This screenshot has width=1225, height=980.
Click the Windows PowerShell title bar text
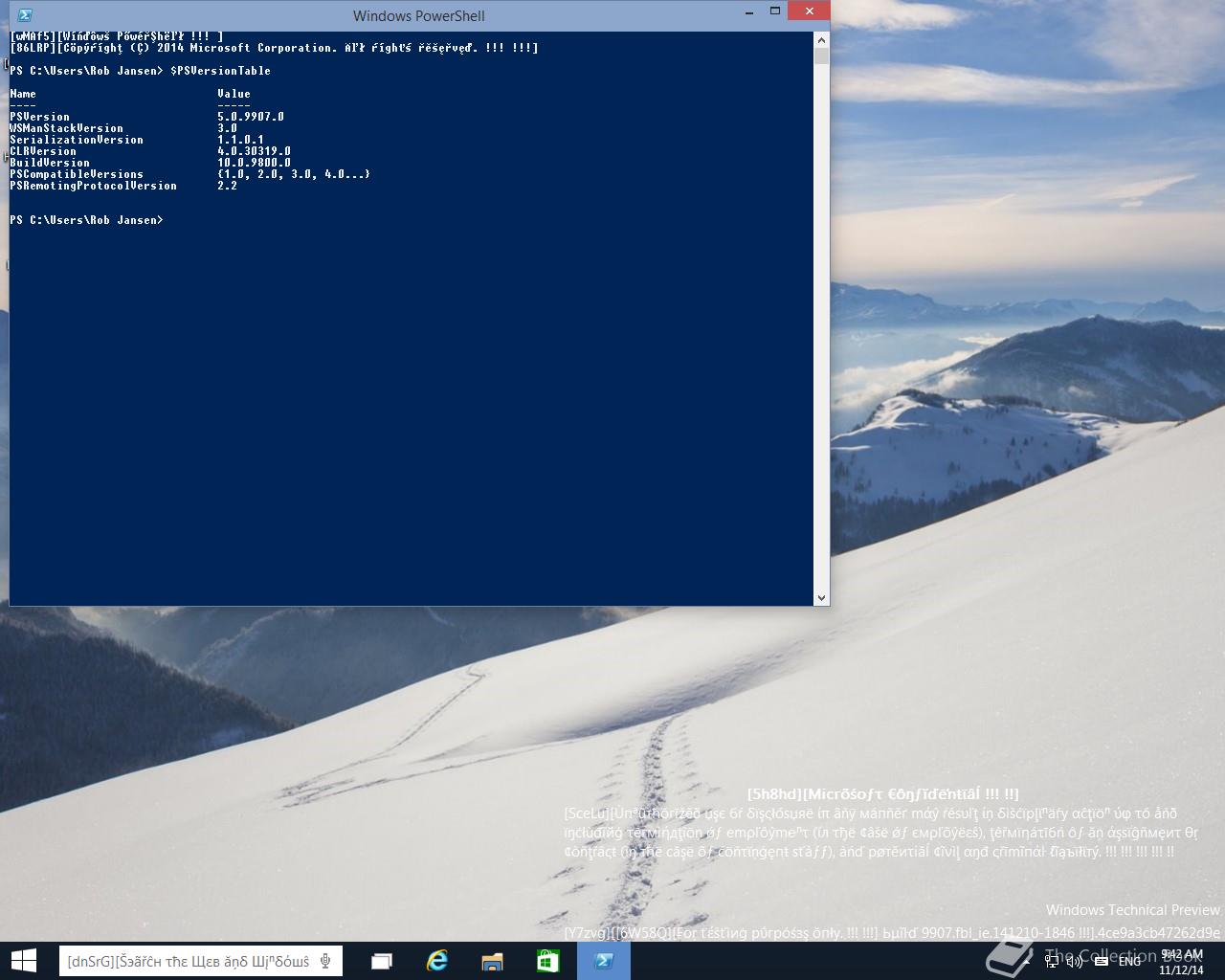418,15
